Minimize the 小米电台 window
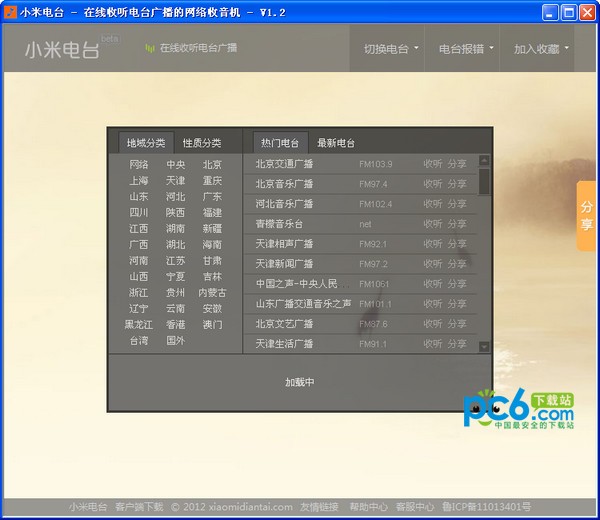The width and height of the screenshot is (600, 520). (550, 12)
